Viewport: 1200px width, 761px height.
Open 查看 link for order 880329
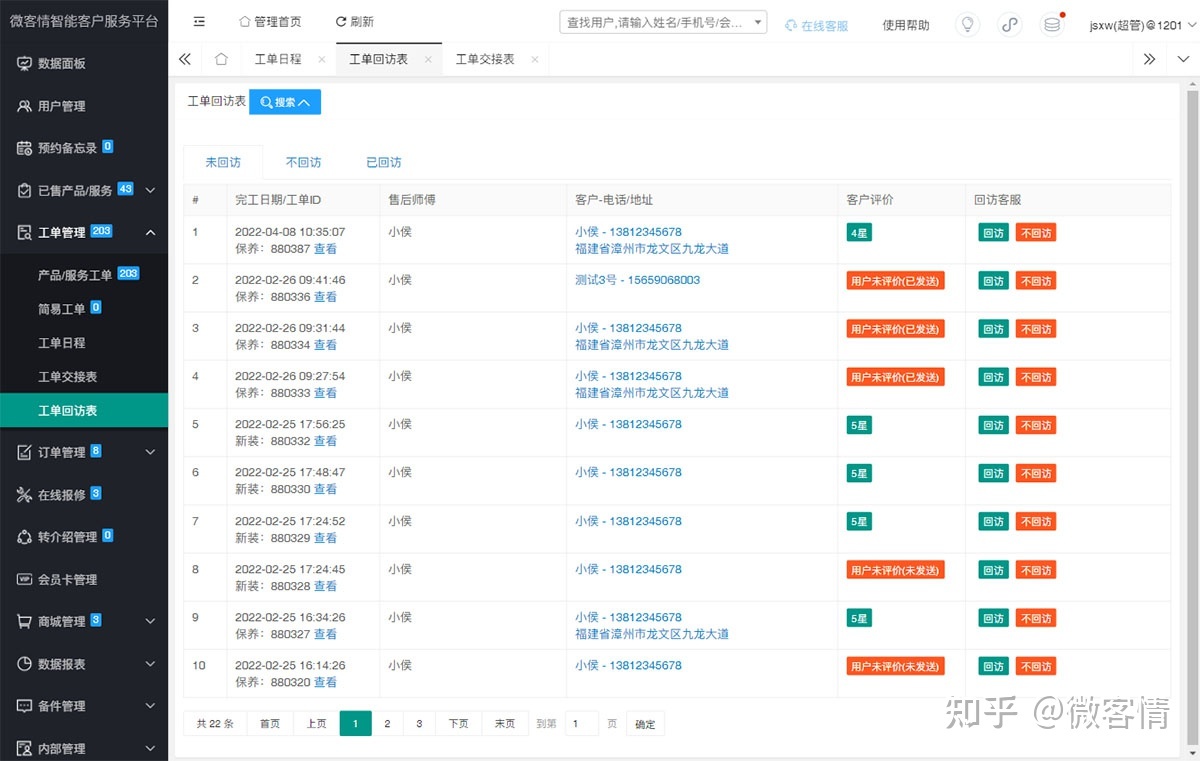pyautogui.click(x=325, y=538)
